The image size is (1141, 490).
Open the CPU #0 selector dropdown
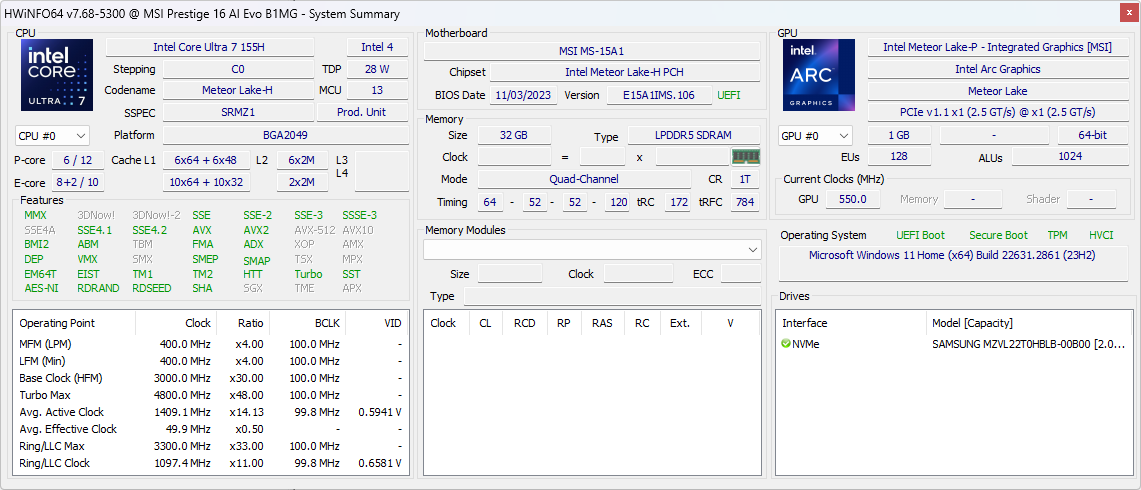point(52,136)
